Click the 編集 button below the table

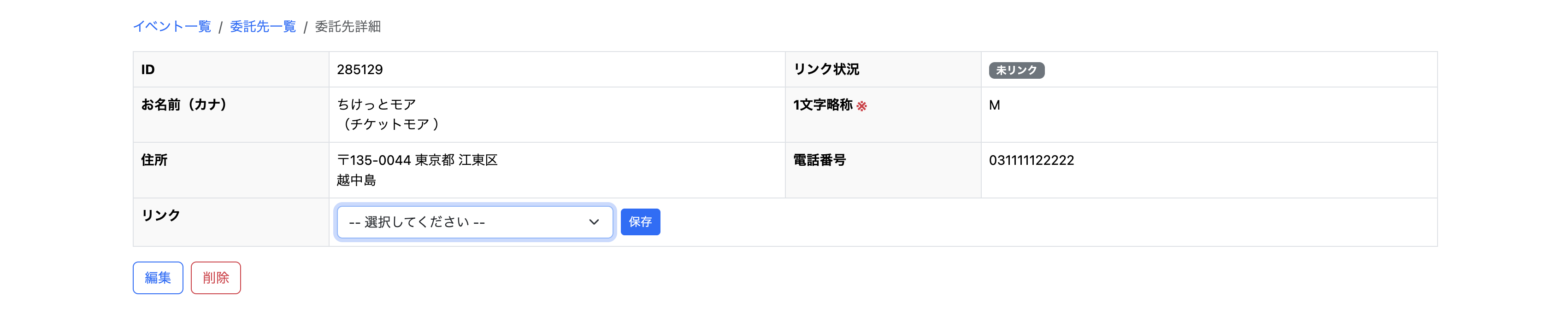point(158,277)
